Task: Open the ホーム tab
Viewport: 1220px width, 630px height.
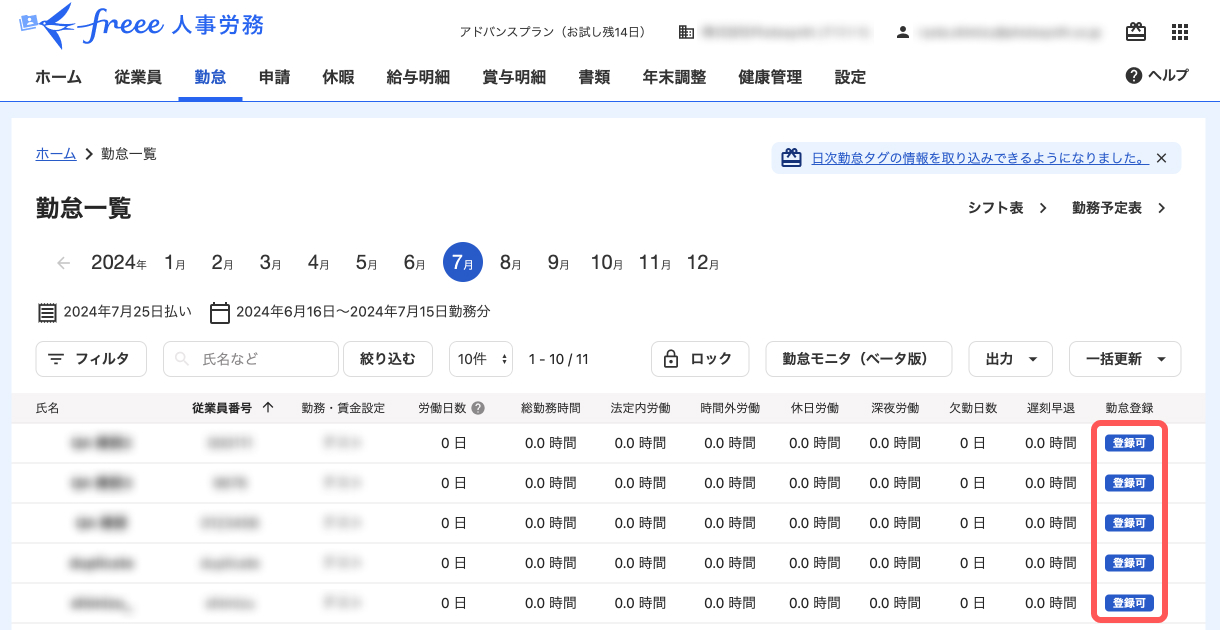Action: 59,77
